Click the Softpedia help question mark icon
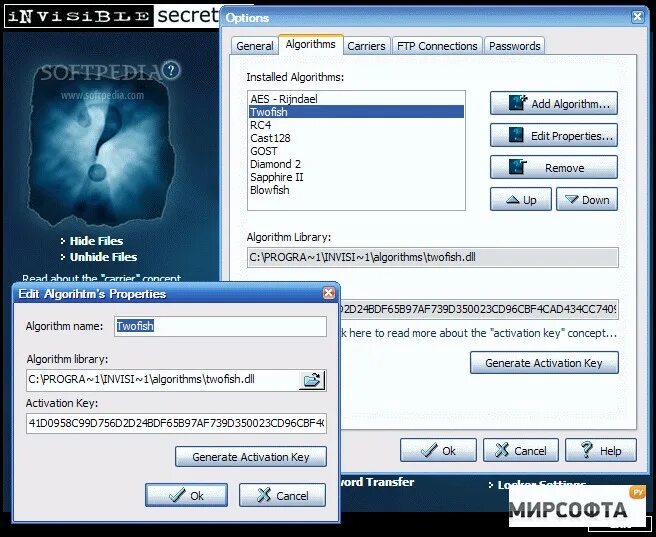 click(171, 70)
